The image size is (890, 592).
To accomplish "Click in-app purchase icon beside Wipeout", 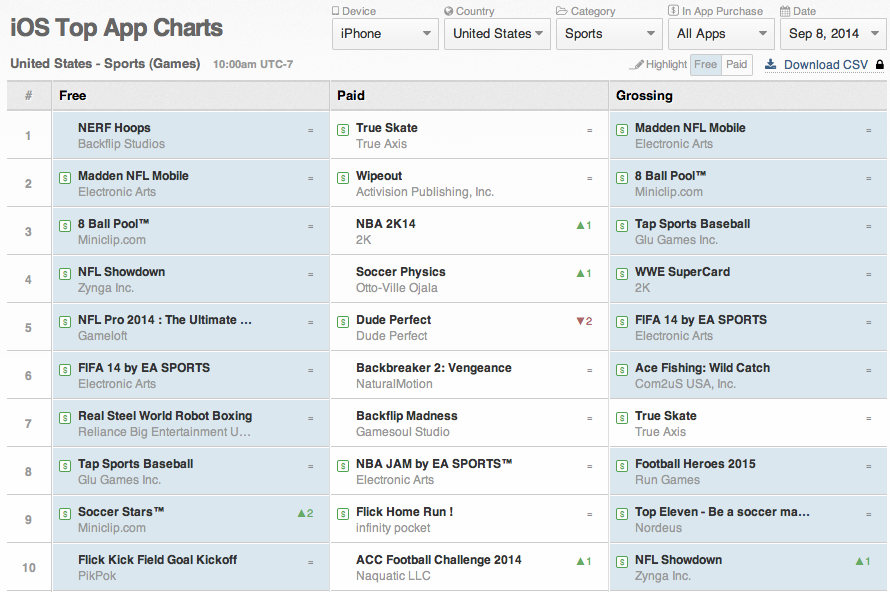I will (x=343, y=177).
